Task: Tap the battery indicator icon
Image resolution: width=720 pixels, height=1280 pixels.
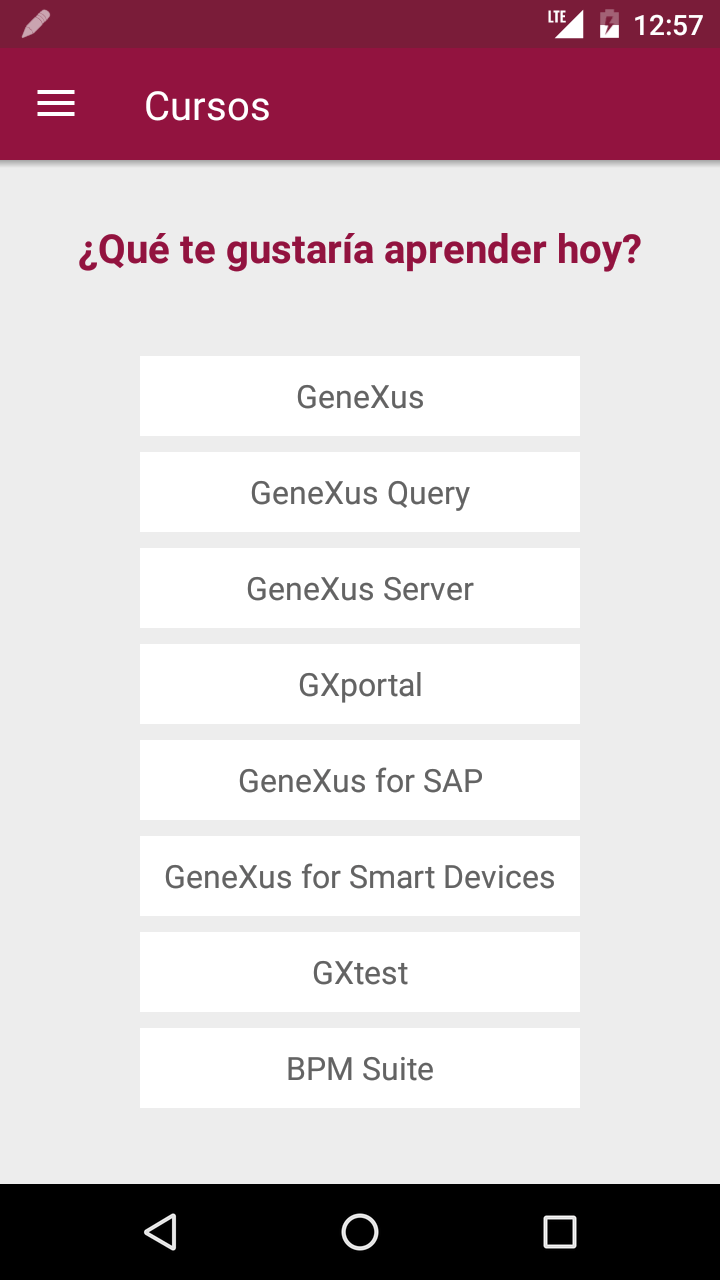Action: click(x=610, y=22)
